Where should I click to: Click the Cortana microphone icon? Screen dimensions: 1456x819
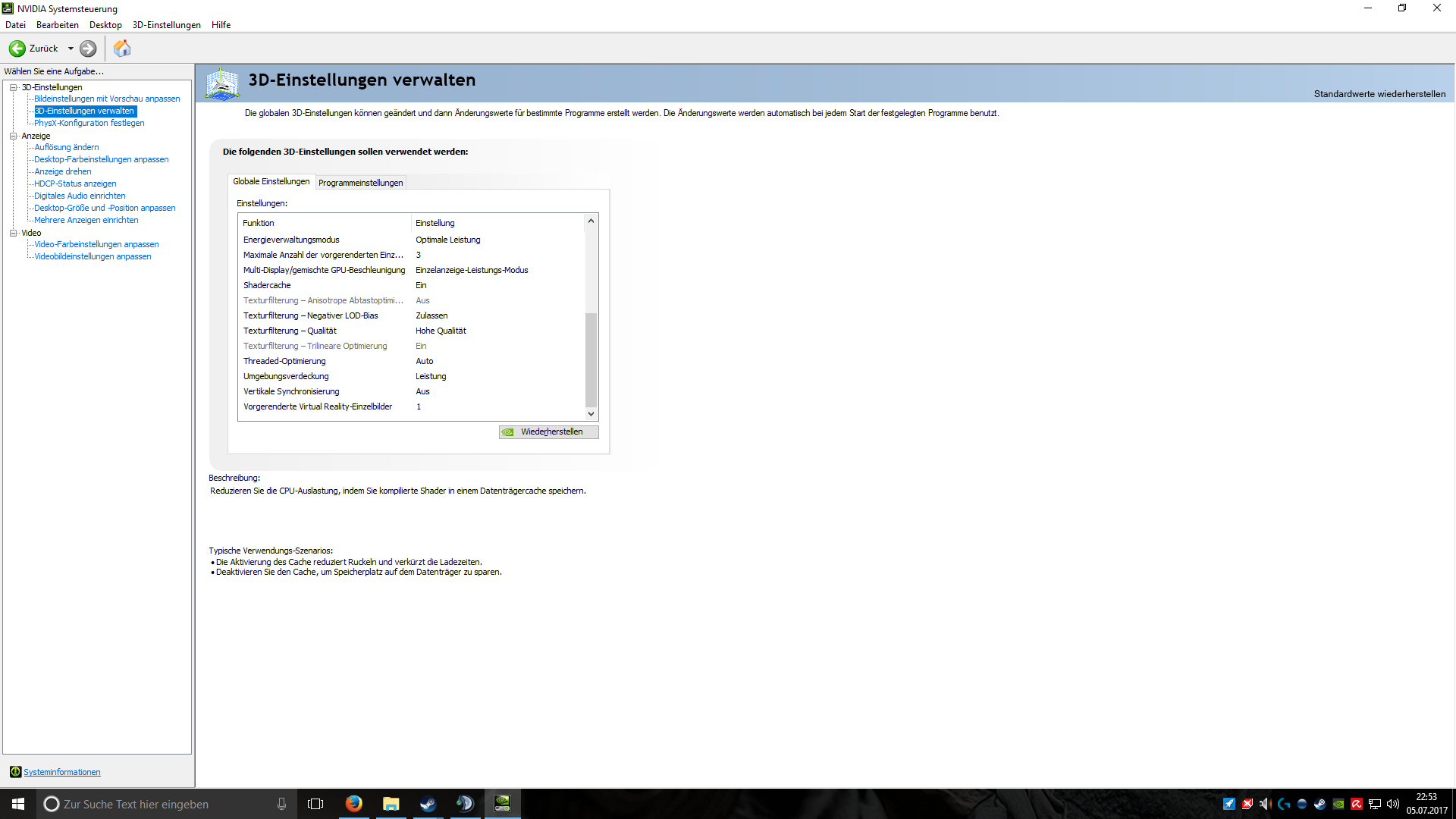[x=281, y=804]
